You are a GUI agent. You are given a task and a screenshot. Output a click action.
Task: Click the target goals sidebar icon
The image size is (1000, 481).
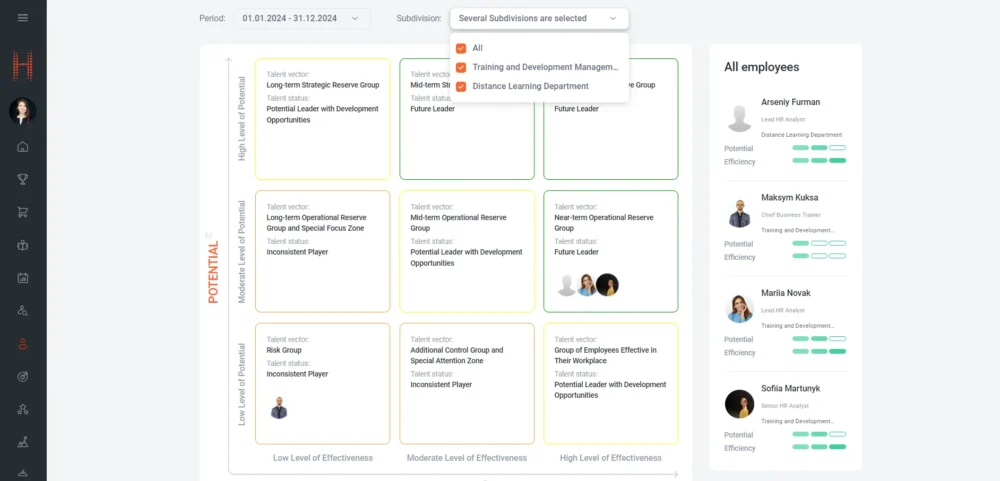point(23,376)
